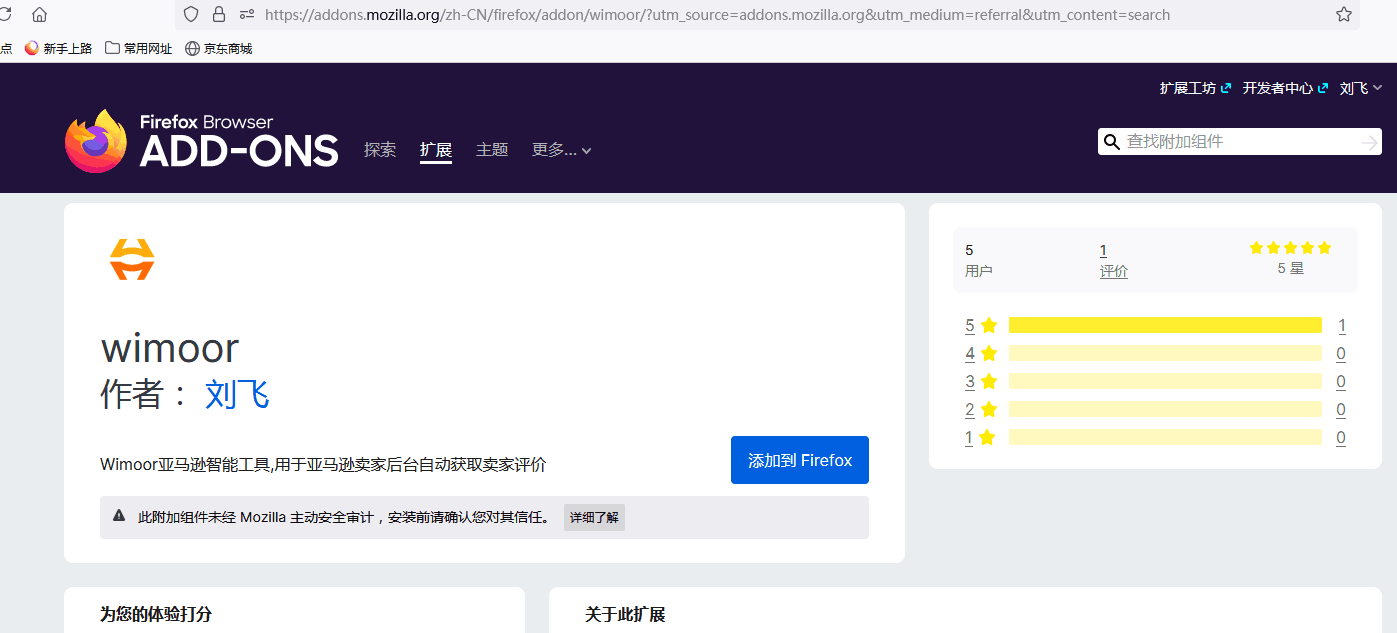
Task: Click the search submit arrow icon
Action: tap(1370, 143)
